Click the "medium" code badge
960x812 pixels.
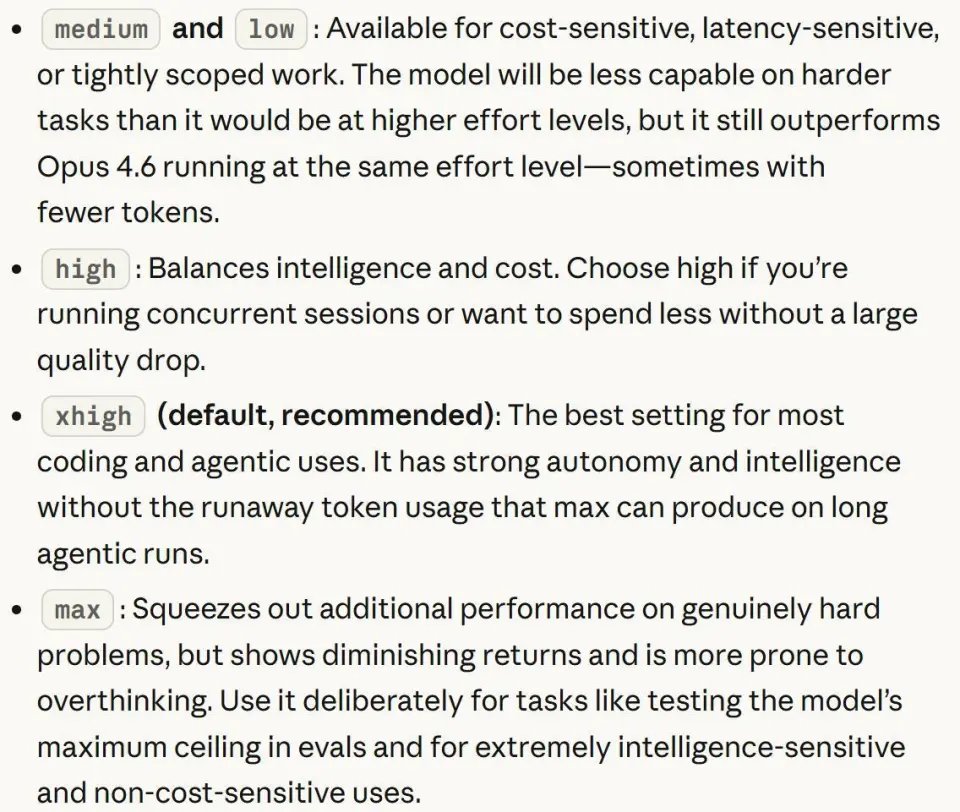click(101, 29)
